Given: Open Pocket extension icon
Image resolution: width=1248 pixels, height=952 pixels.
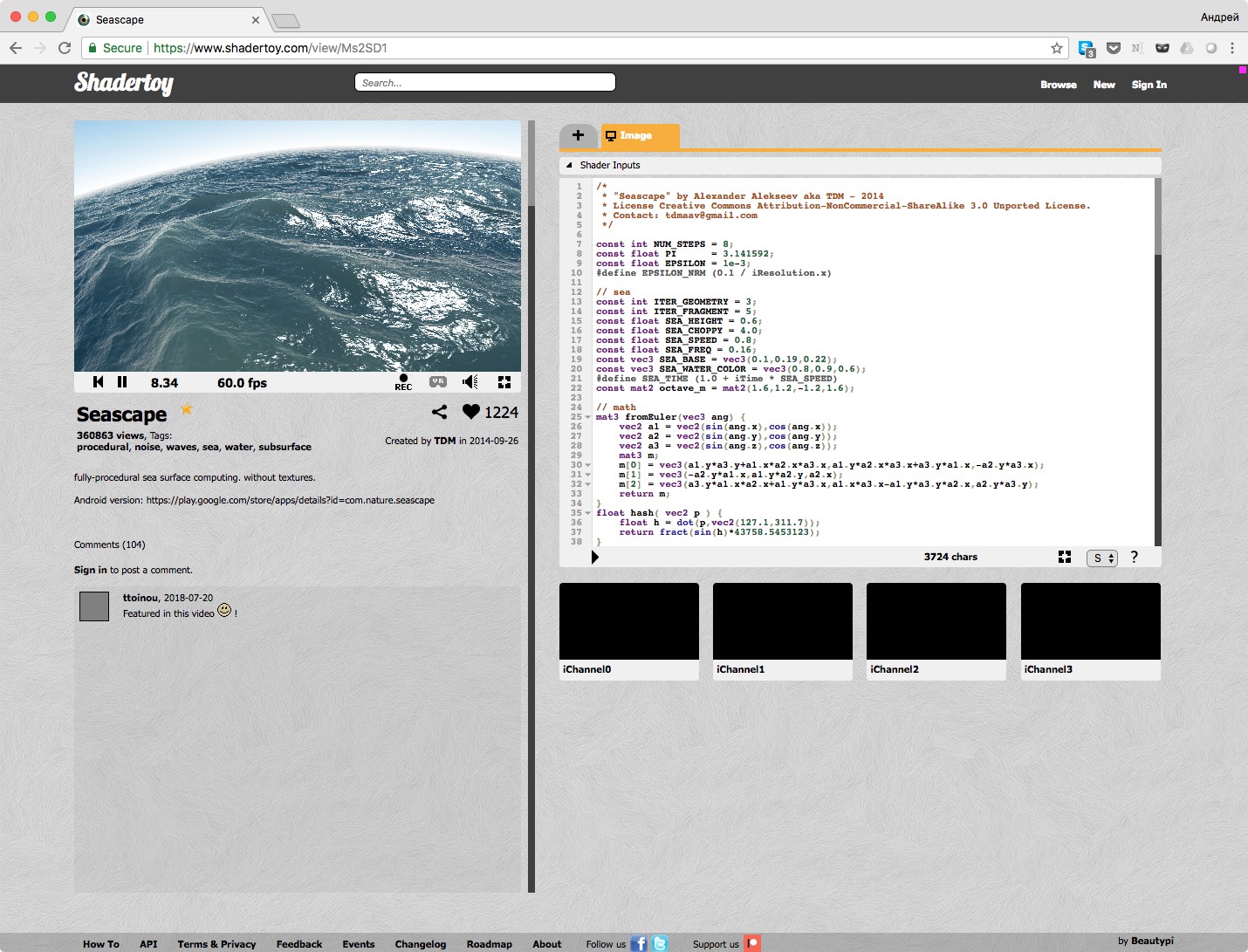Looking at the screenshot, I should pos(1114,48).
